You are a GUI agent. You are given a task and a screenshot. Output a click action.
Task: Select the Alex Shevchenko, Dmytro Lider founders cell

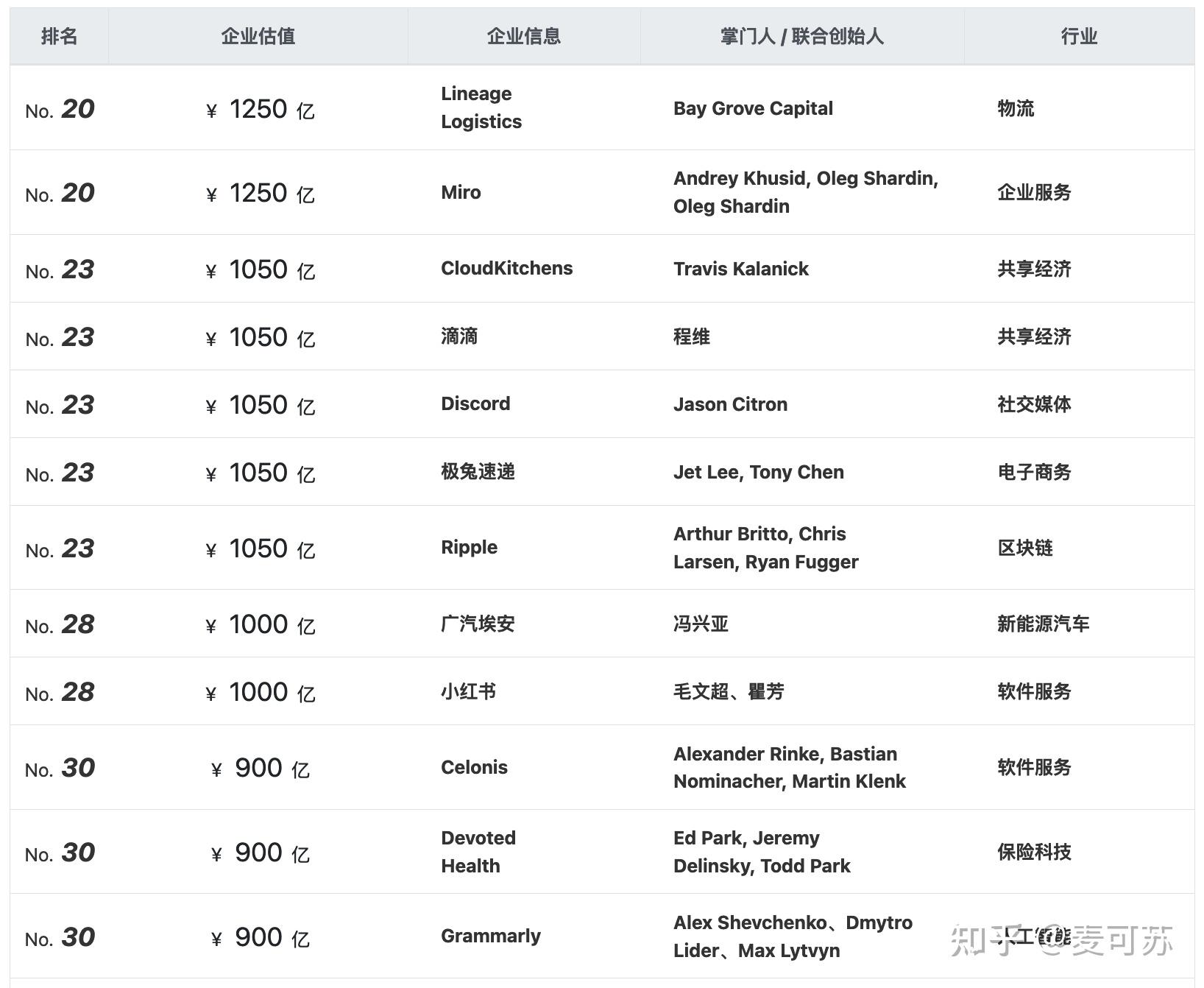(793, 936)
